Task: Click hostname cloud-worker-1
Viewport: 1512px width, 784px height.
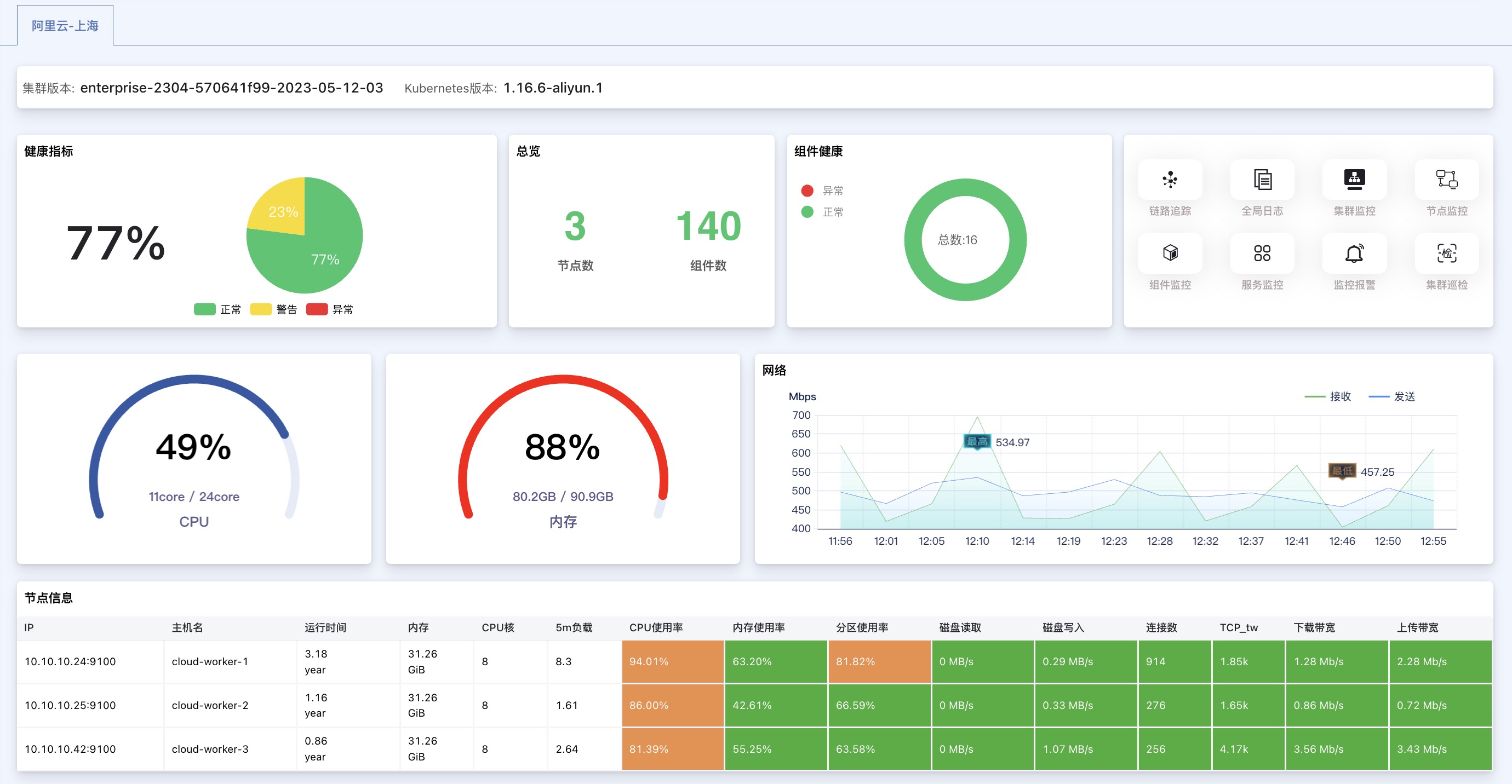Action: click(x=209, y=661)
